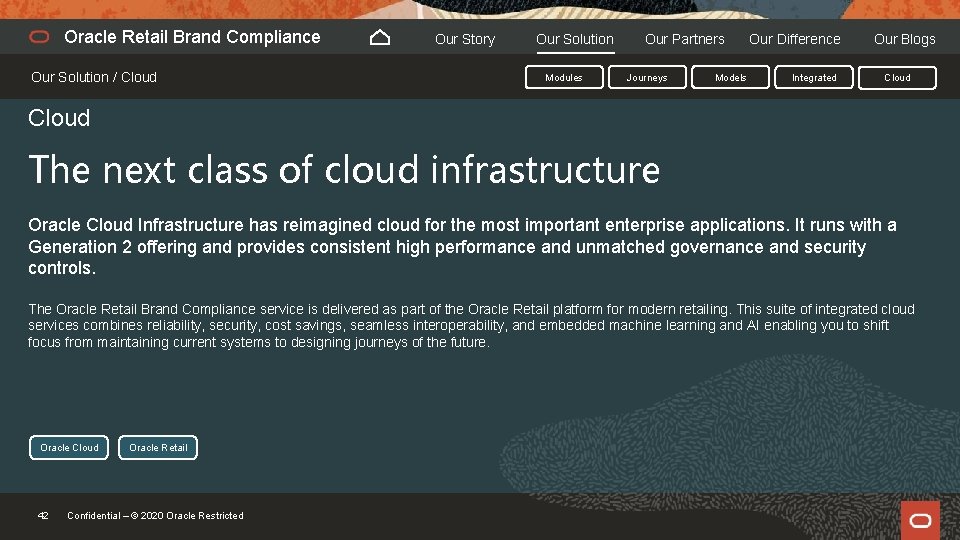Click the 'Cloud' section heading text
The width and height of the screenshot is (960, 540).
[x=59, y=118]
